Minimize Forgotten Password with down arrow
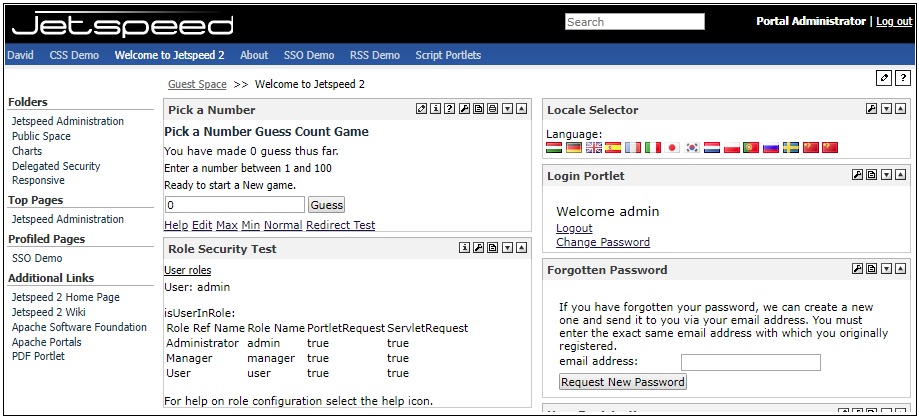 point(886,269)
